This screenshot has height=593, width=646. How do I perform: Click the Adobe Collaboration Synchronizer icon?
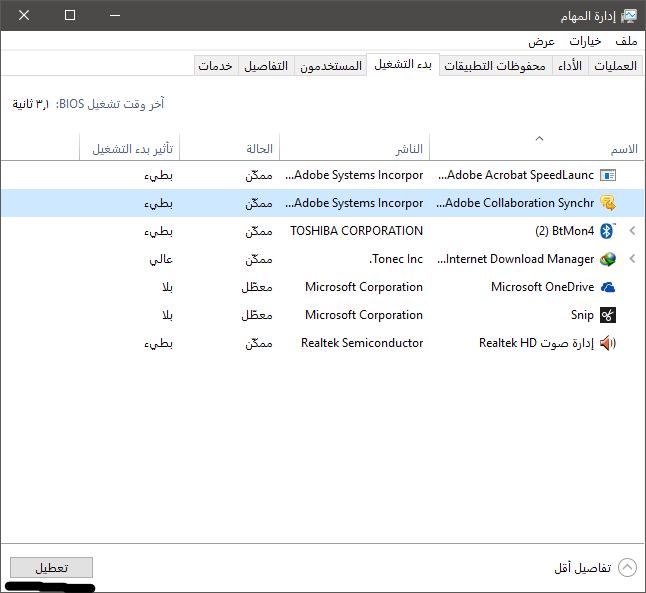tap(608, 203)
